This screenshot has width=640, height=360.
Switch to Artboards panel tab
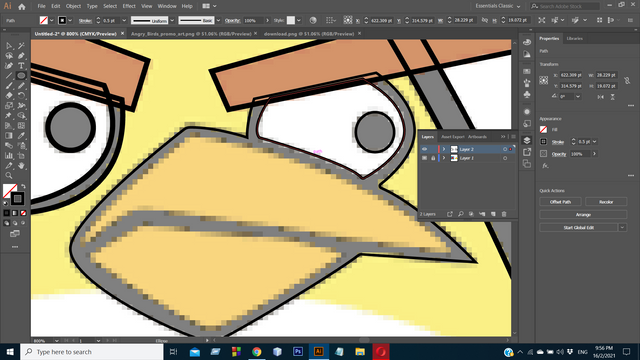[x=477, y=137]
